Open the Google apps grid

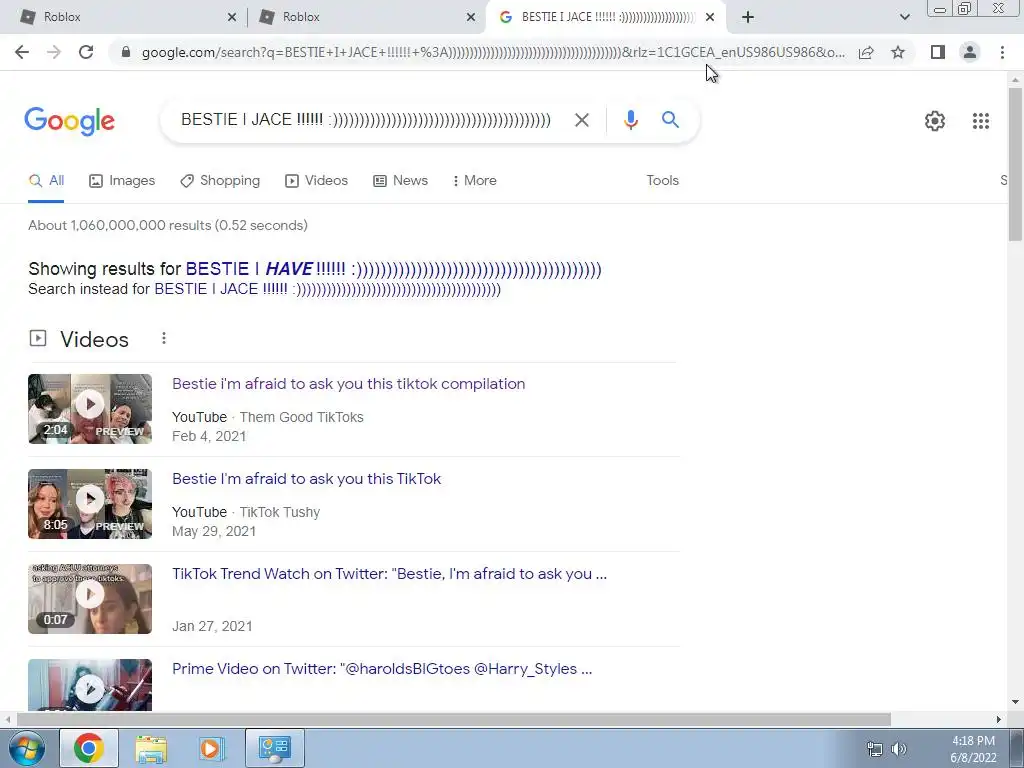[980, 121]
